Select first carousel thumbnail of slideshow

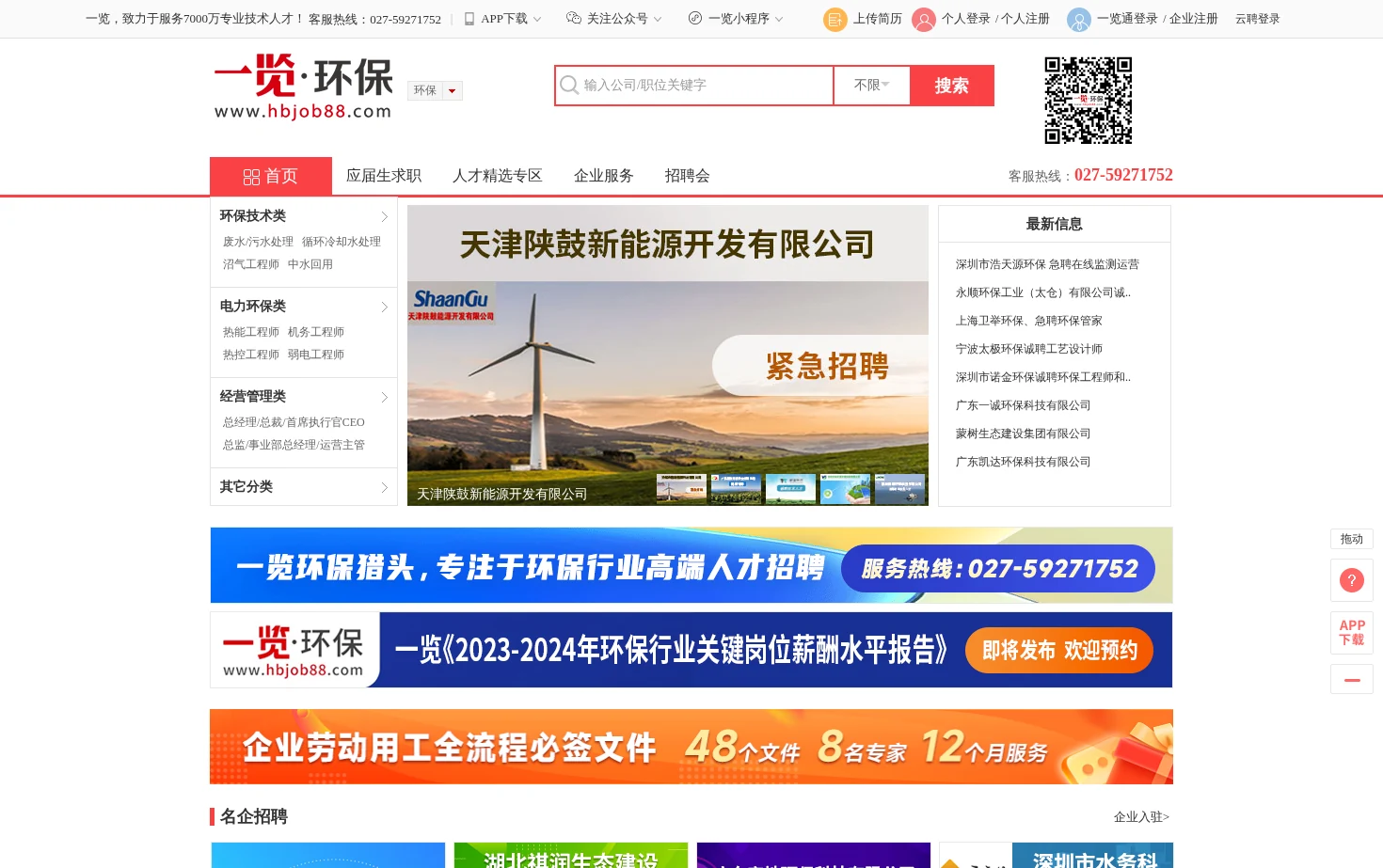[681, 489]
